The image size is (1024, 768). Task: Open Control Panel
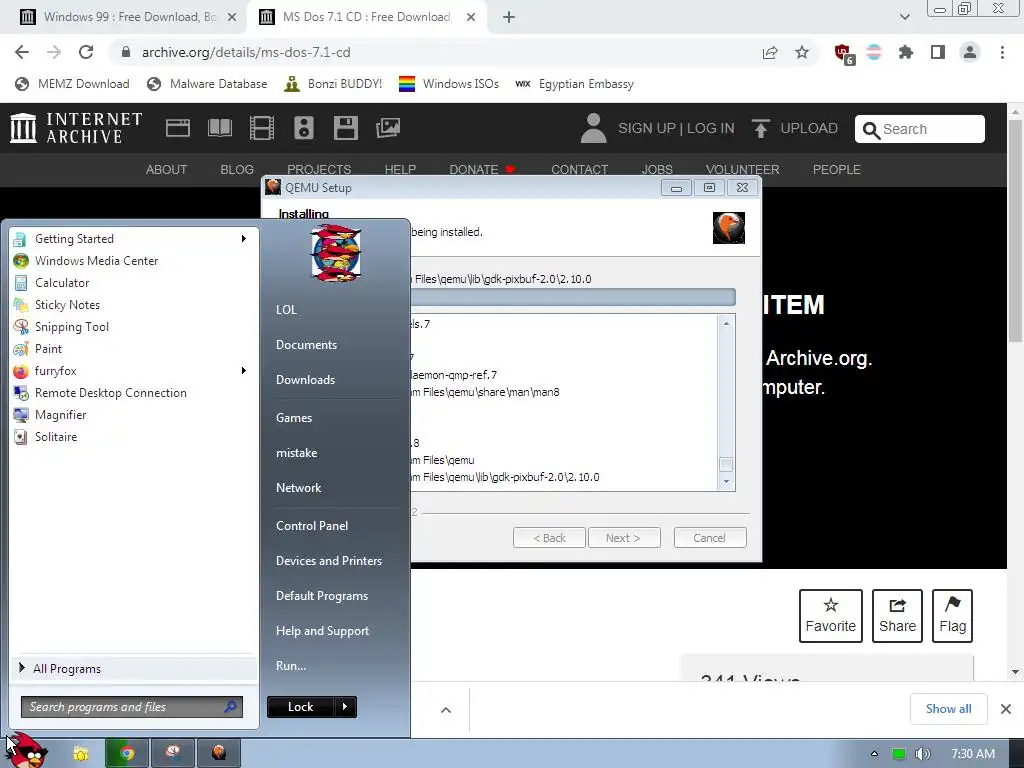pyautogui.click(x=312, y=526)
